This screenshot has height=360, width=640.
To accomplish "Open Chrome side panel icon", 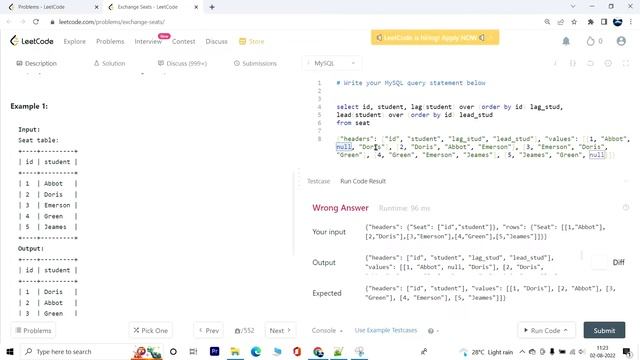I will (604, 22).
